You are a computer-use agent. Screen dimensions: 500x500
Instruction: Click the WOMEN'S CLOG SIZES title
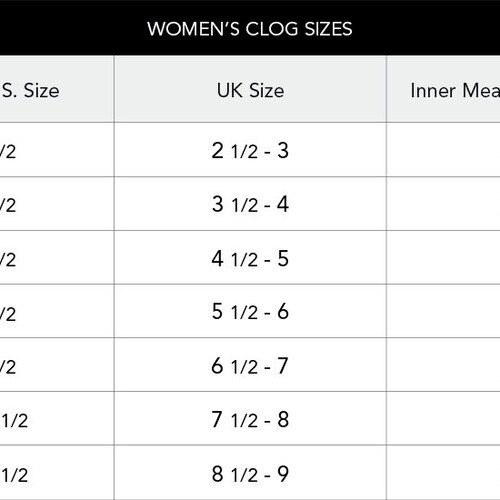(x=250, y=29)
